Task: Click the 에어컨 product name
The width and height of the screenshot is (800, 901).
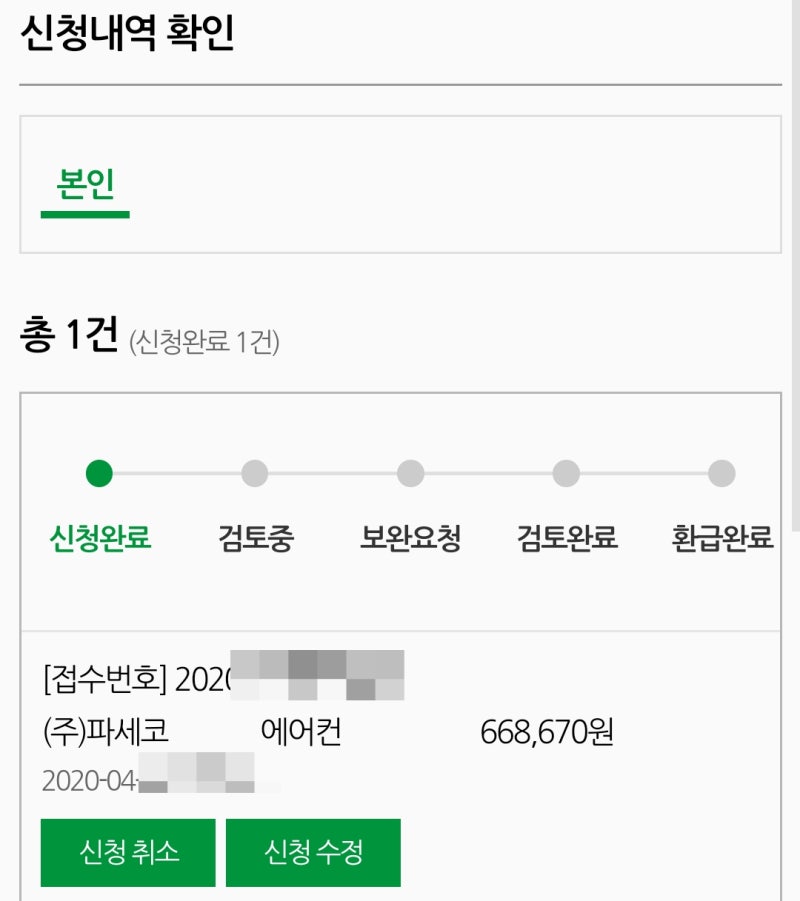Action: point(301,731)
